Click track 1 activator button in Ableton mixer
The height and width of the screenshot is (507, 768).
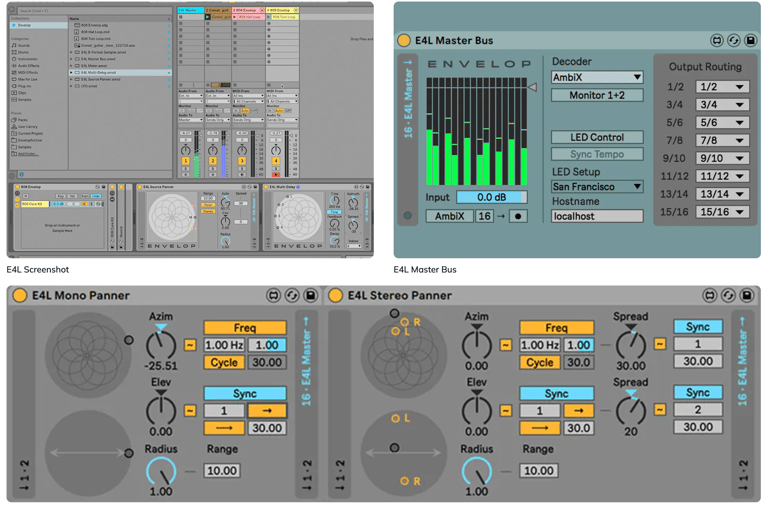click(x=186, y=161)
